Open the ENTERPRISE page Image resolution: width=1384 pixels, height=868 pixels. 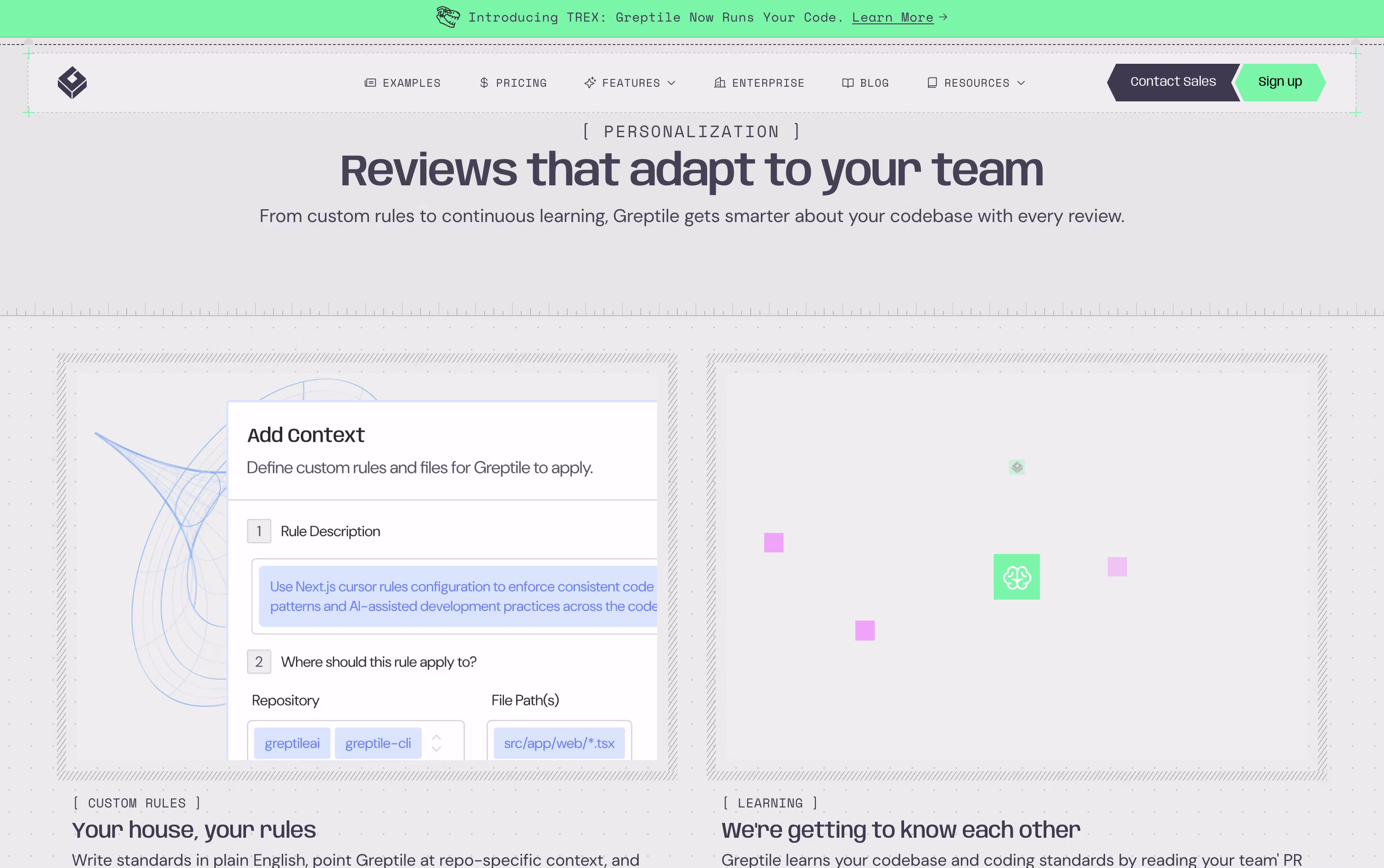[x=768, y=83]
